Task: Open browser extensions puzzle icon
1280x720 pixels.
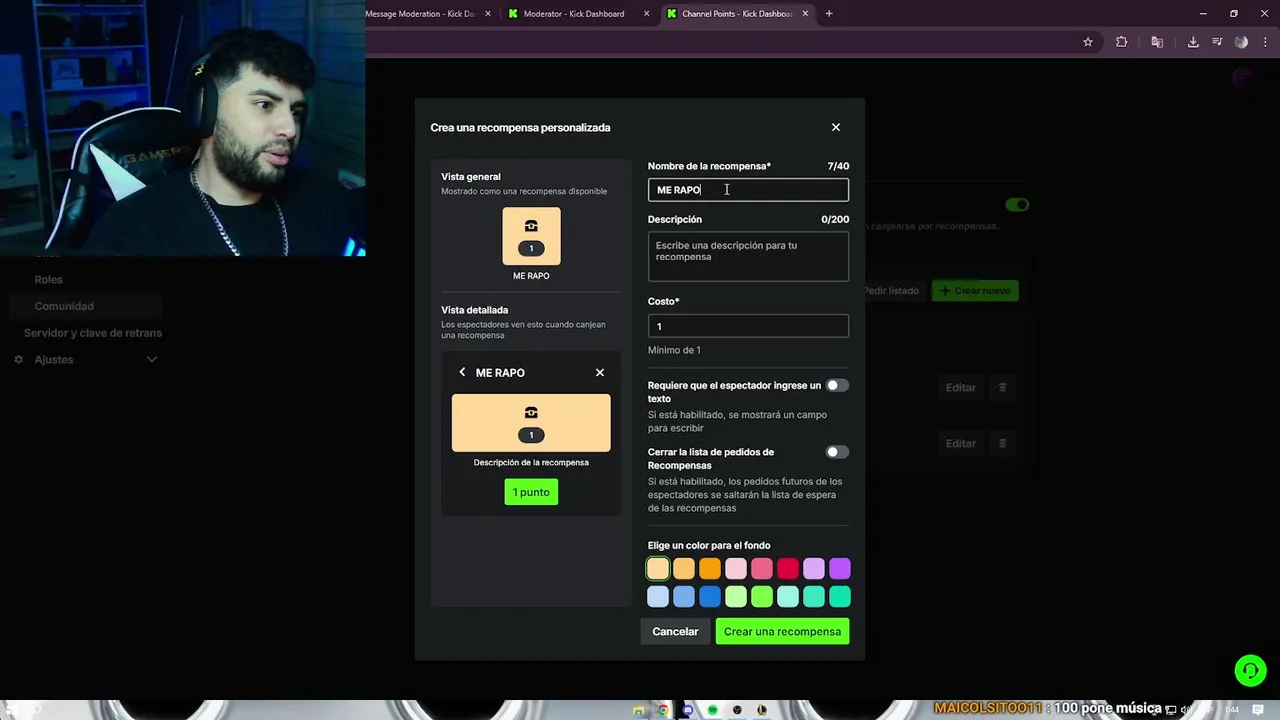Action: click(1121, 42)
